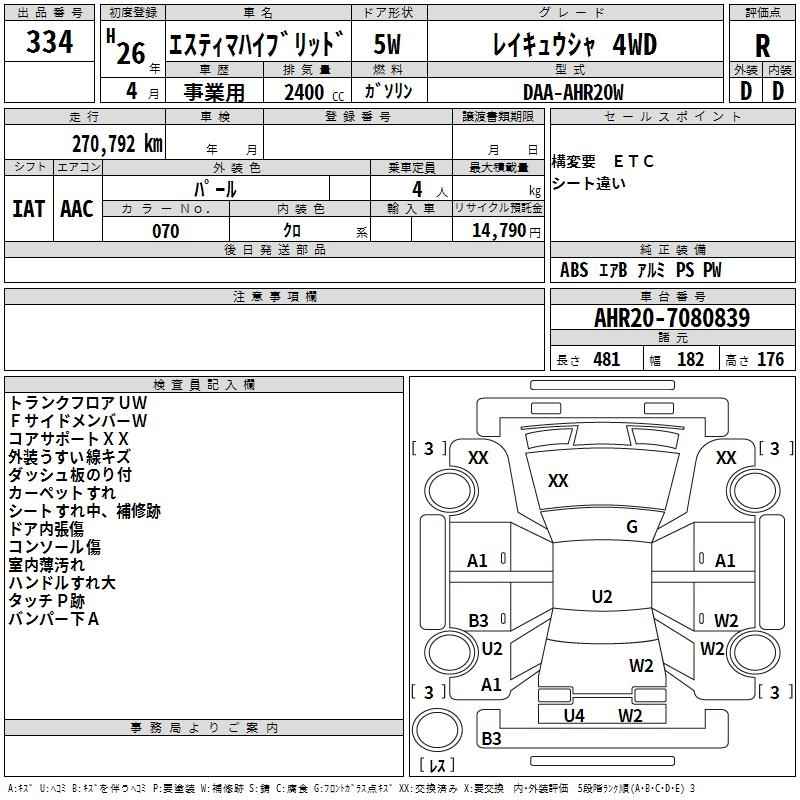Select inspector note FサイドメンバーW

pos(78,420)
